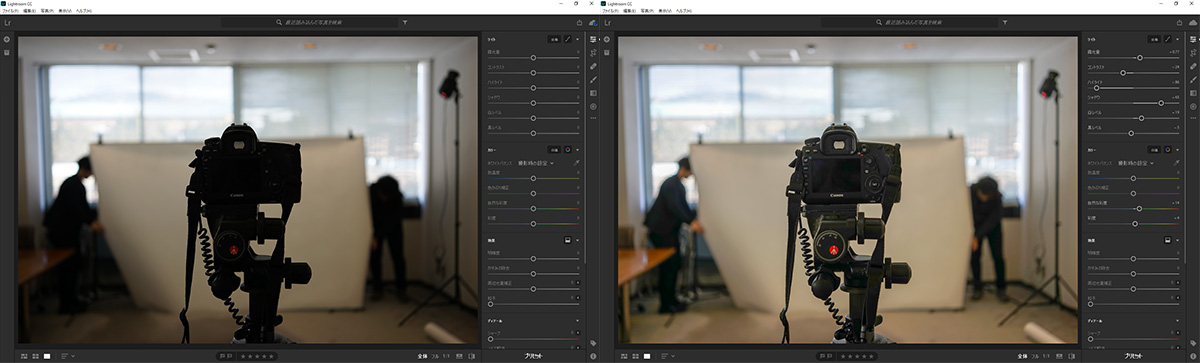Collapse the ライト panel header in the right window
This screenshot has height=363, width=1200.
[x=1093, y=39]
